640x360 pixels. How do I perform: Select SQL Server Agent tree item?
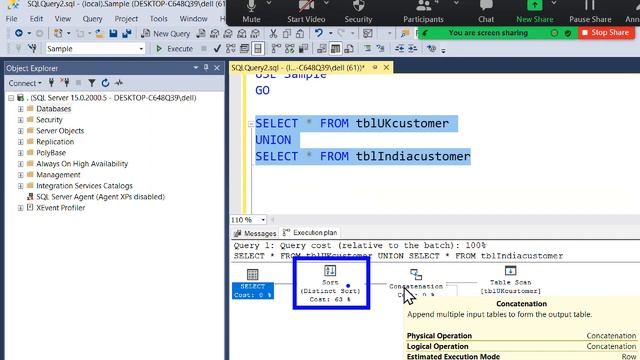tap(100, 197)
